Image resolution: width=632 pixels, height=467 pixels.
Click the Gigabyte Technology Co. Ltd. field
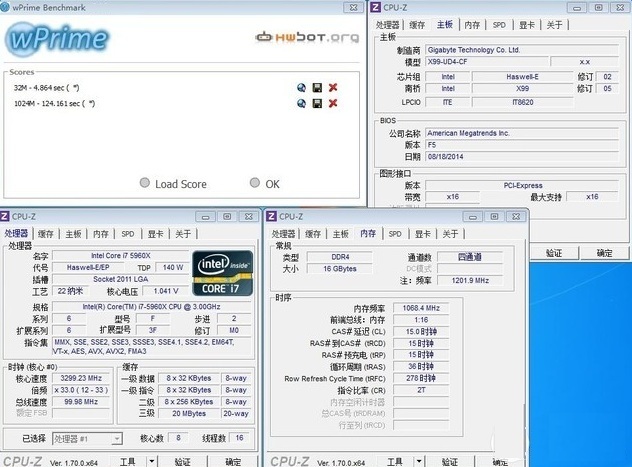(x=522, y=50)
